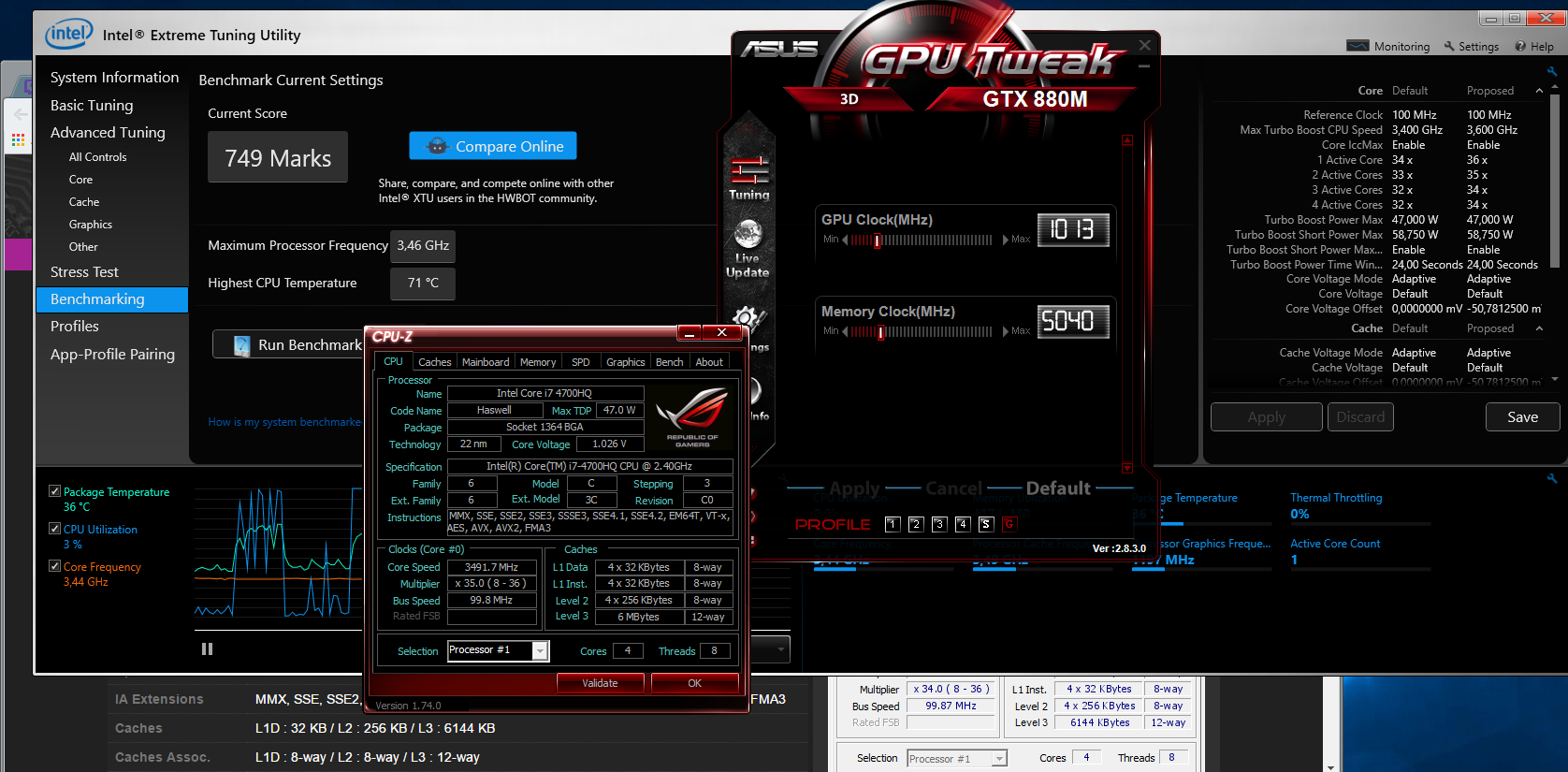Click the Core Voltage Offset proposed value
This screenshot has width=1568, height=772.
1503,309
